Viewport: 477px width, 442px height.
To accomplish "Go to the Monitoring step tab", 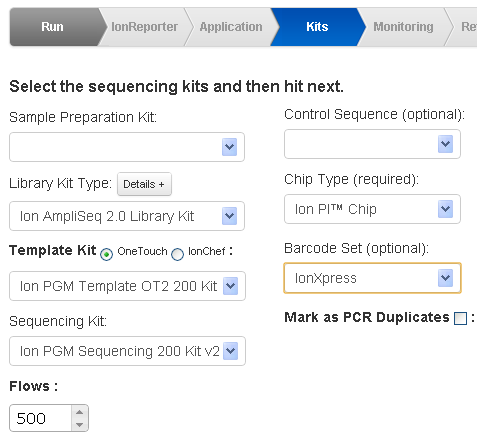I will tap(403, 27).
